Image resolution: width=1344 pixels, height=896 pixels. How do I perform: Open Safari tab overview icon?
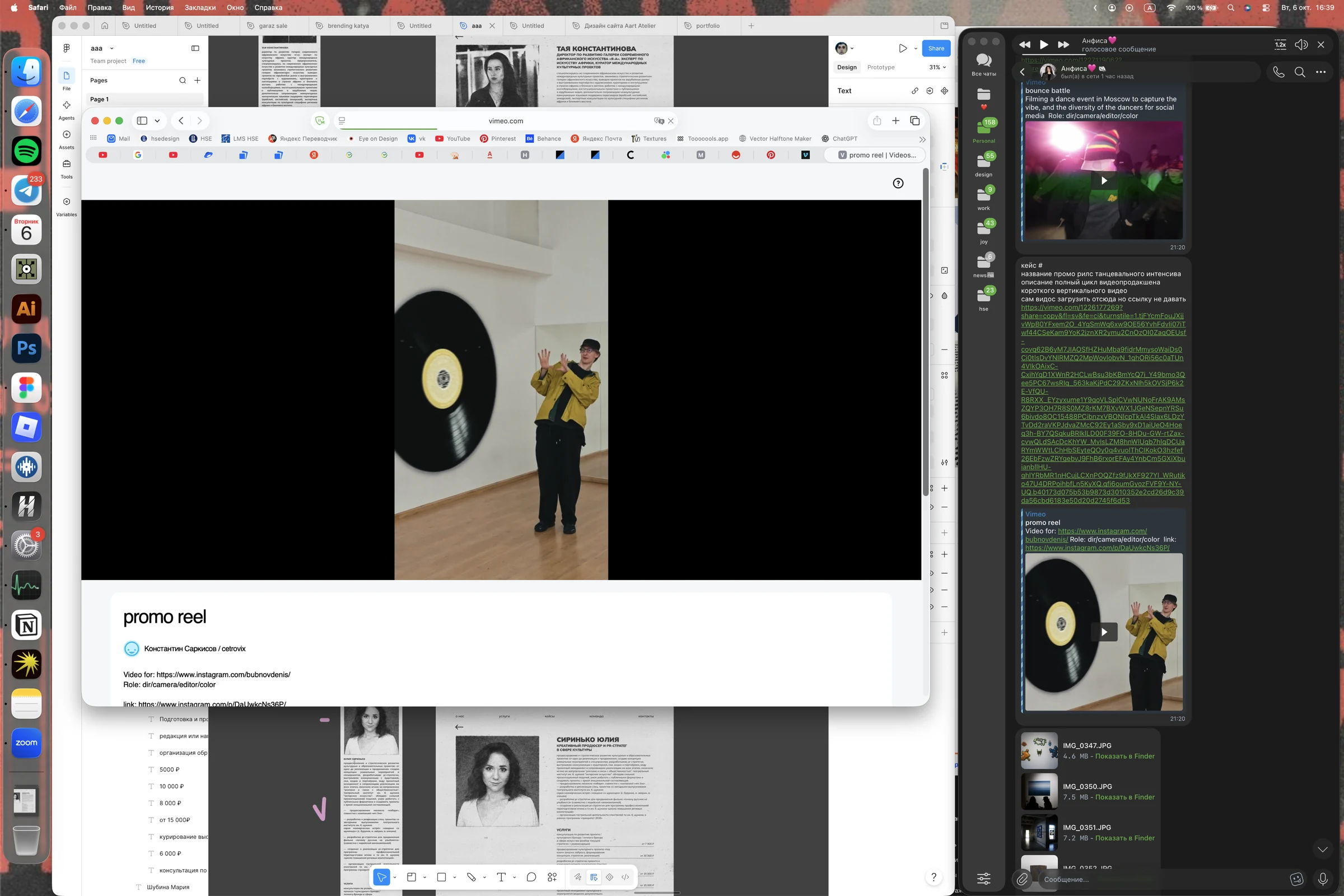tap(915, 120)
